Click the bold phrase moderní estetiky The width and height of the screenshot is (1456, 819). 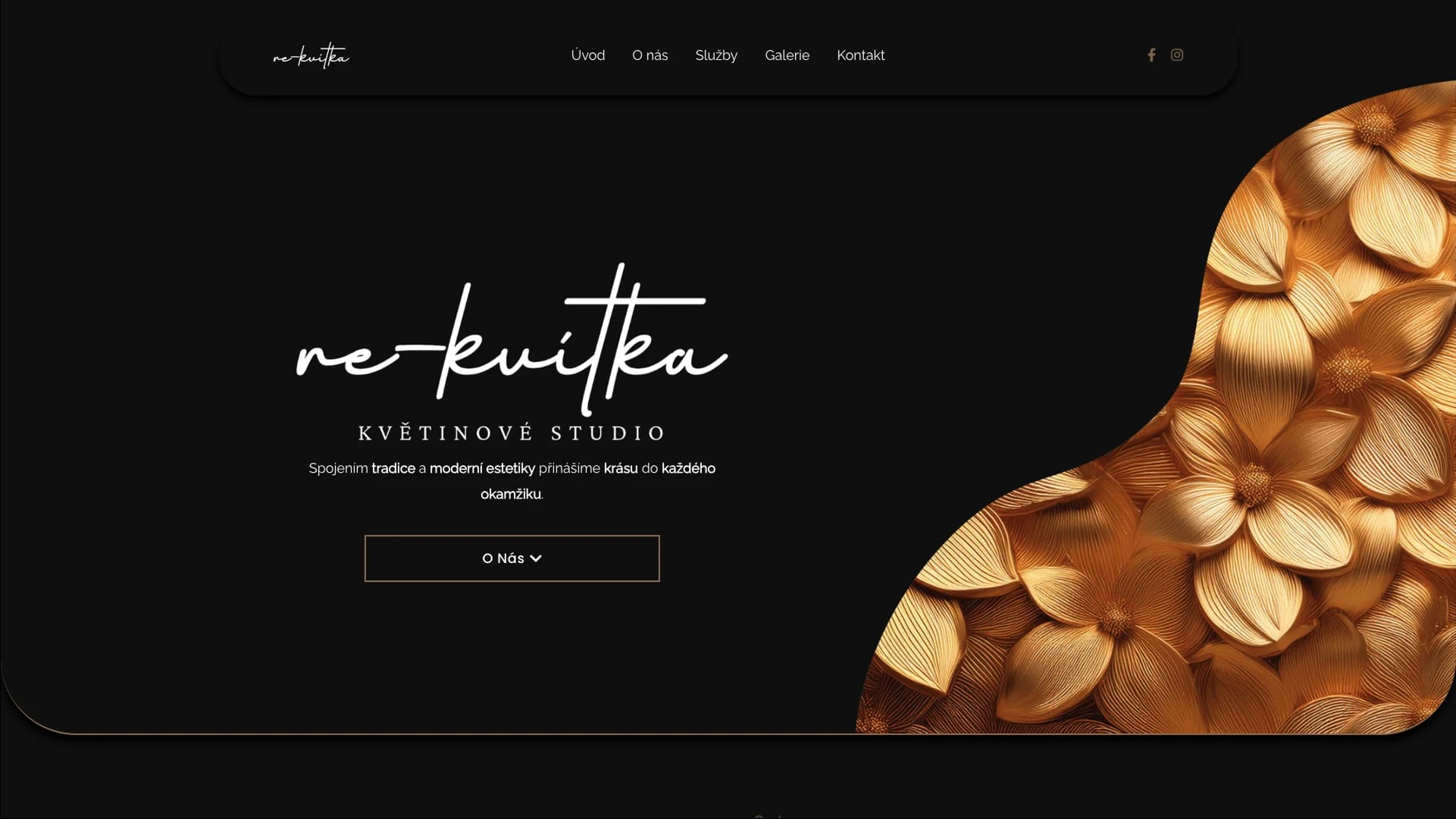click(x=482, y=468)
